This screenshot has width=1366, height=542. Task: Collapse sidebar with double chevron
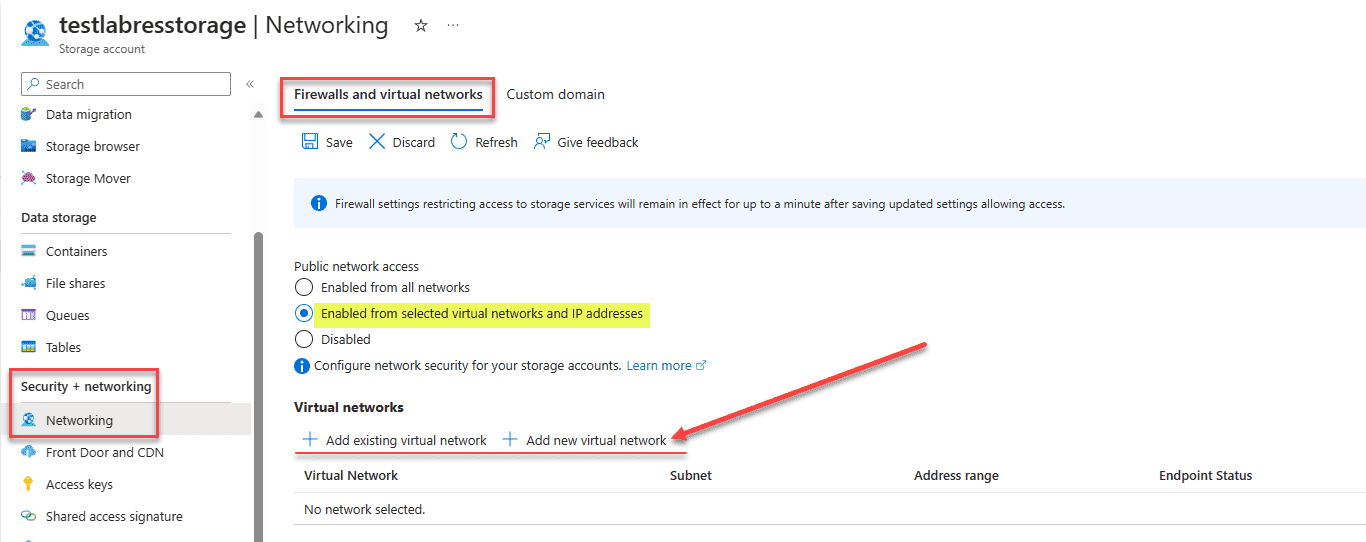click(250, 85)
